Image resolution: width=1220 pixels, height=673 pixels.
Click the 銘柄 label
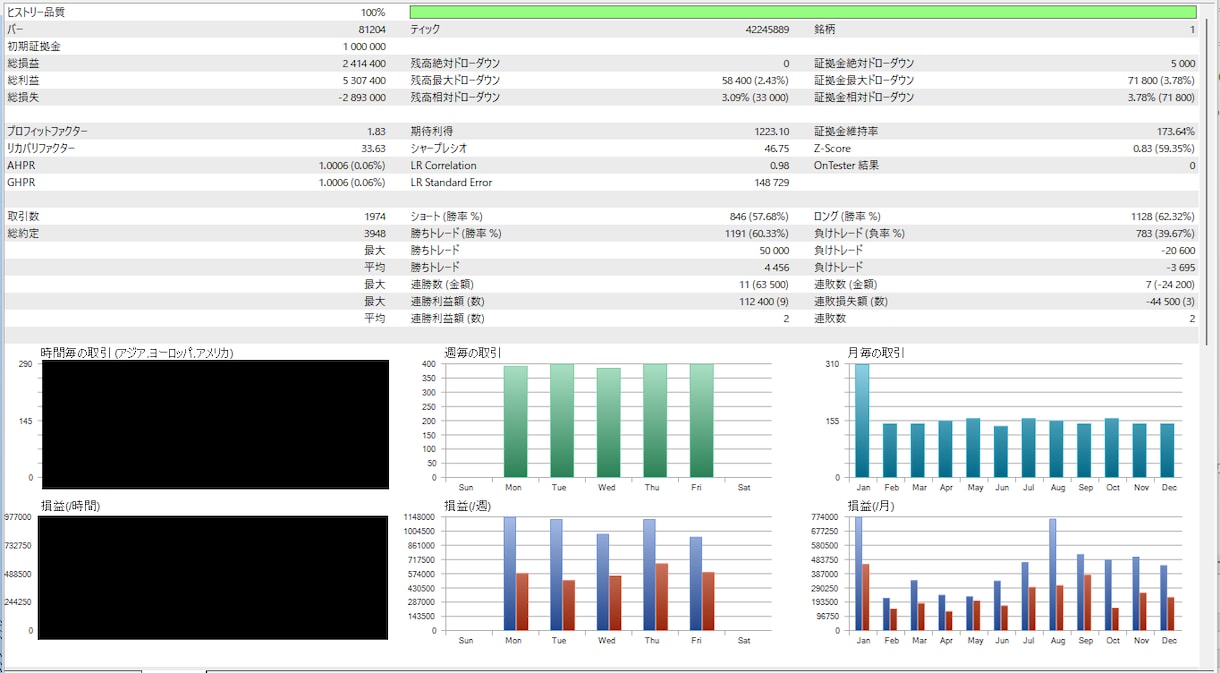pos(824,29)
